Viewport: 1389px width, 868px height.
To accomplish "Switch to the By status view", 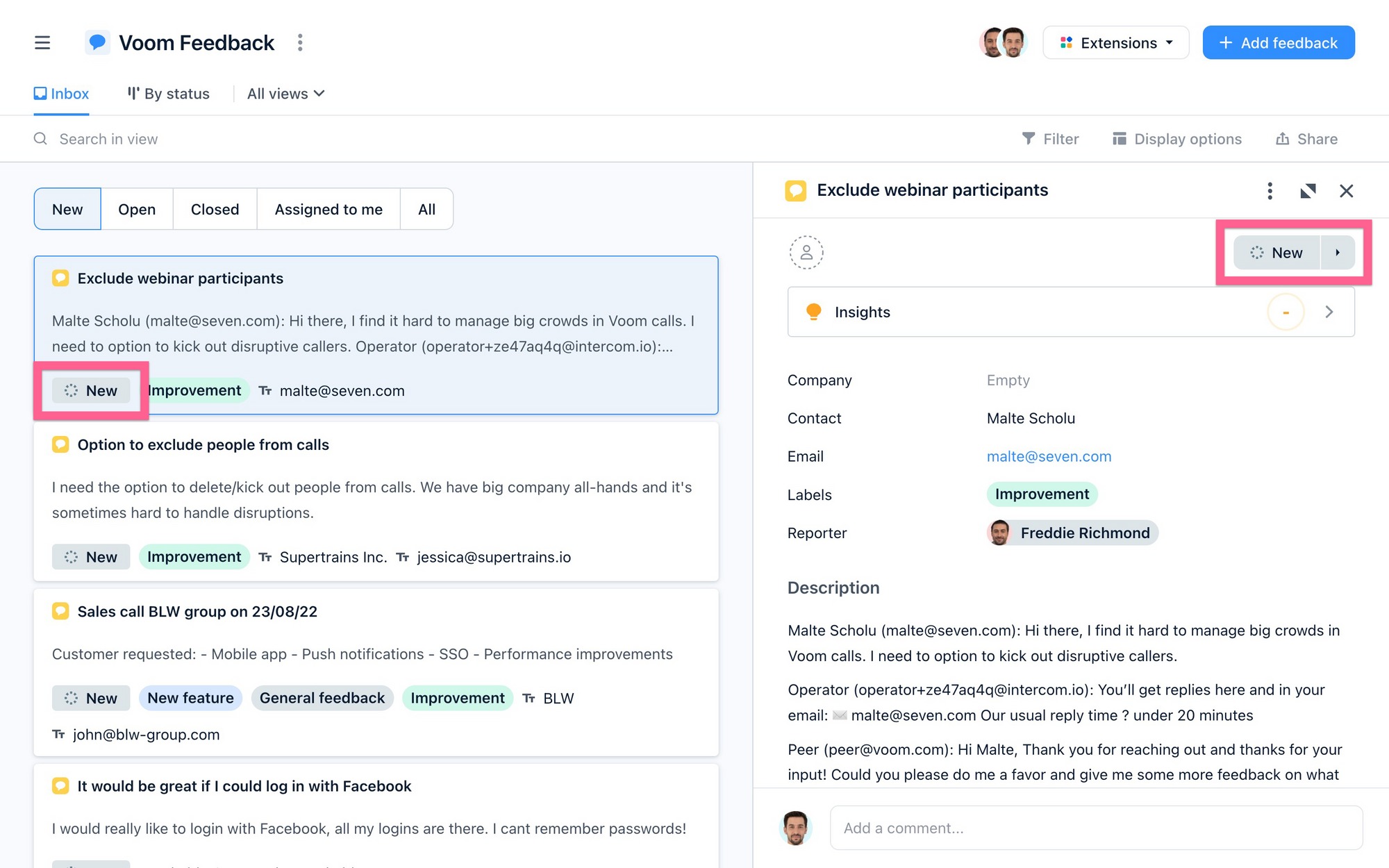I will click(168, 94).
